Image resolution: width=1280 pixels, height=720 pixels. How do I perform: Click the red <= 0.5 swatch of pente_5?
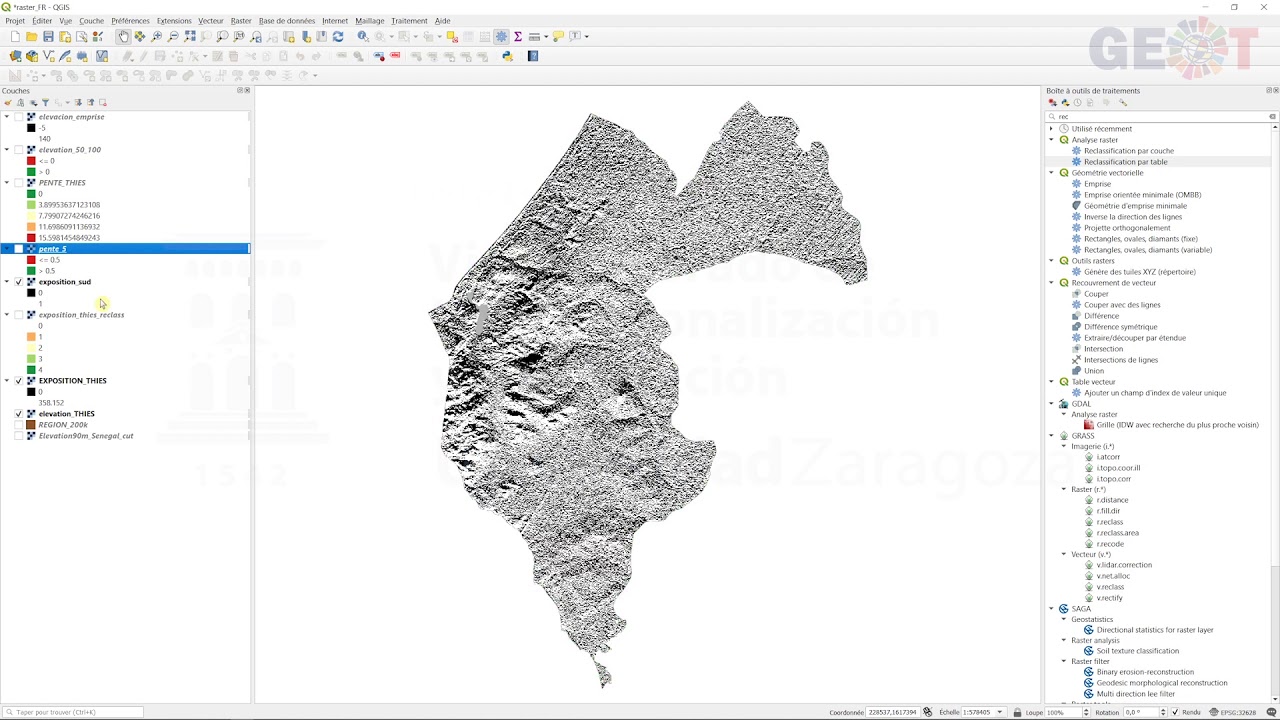coord(31,260)
